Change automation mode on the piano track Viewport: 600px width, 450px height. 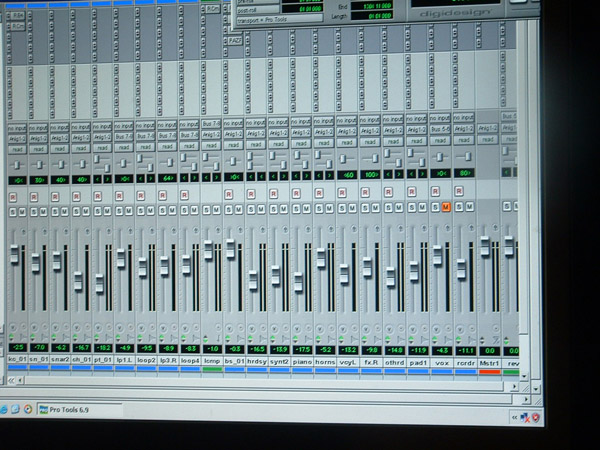[301, 143]
